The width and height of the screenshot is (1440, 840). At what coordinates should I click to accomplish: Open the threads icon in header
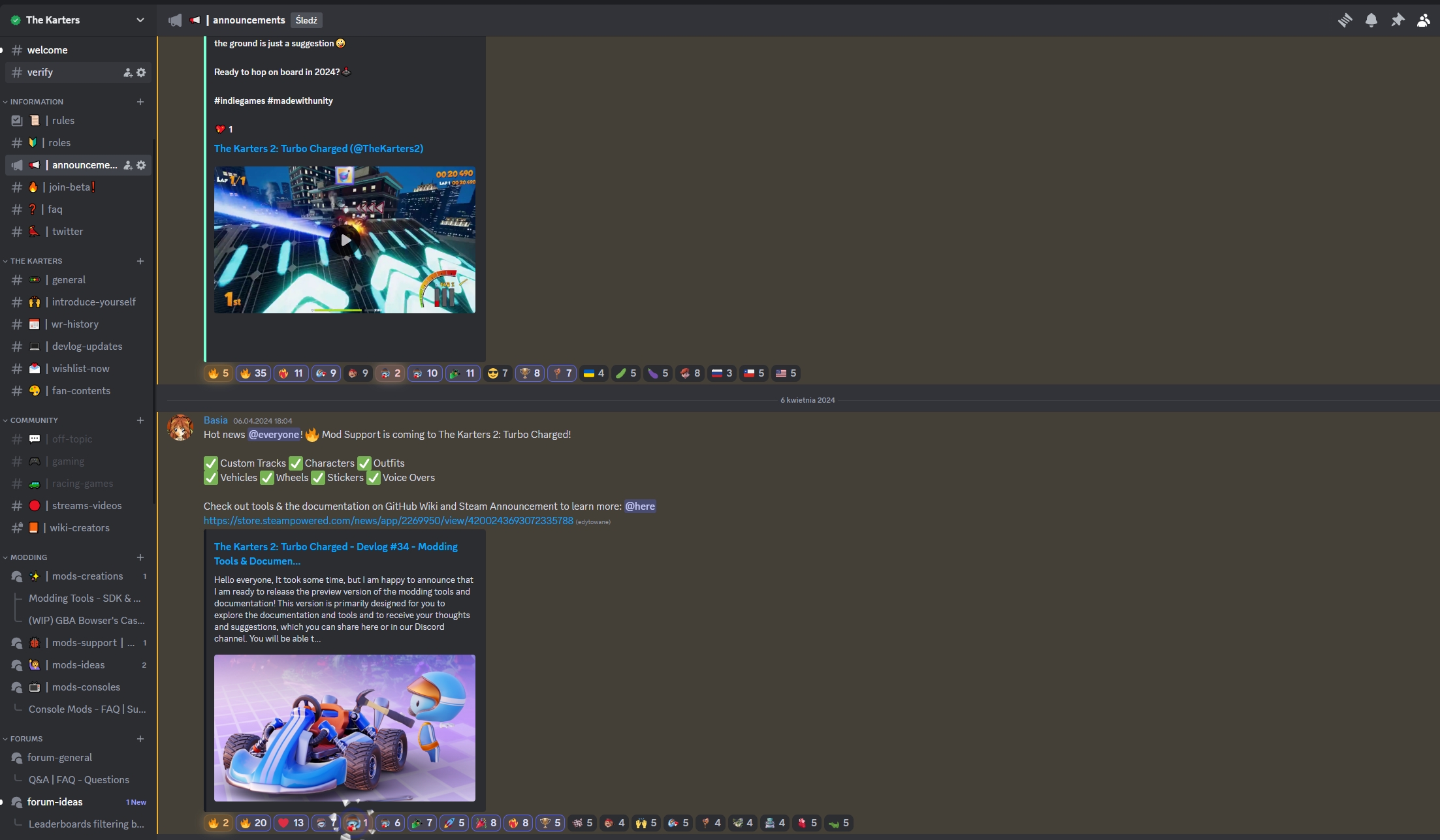coord(1345,20)
